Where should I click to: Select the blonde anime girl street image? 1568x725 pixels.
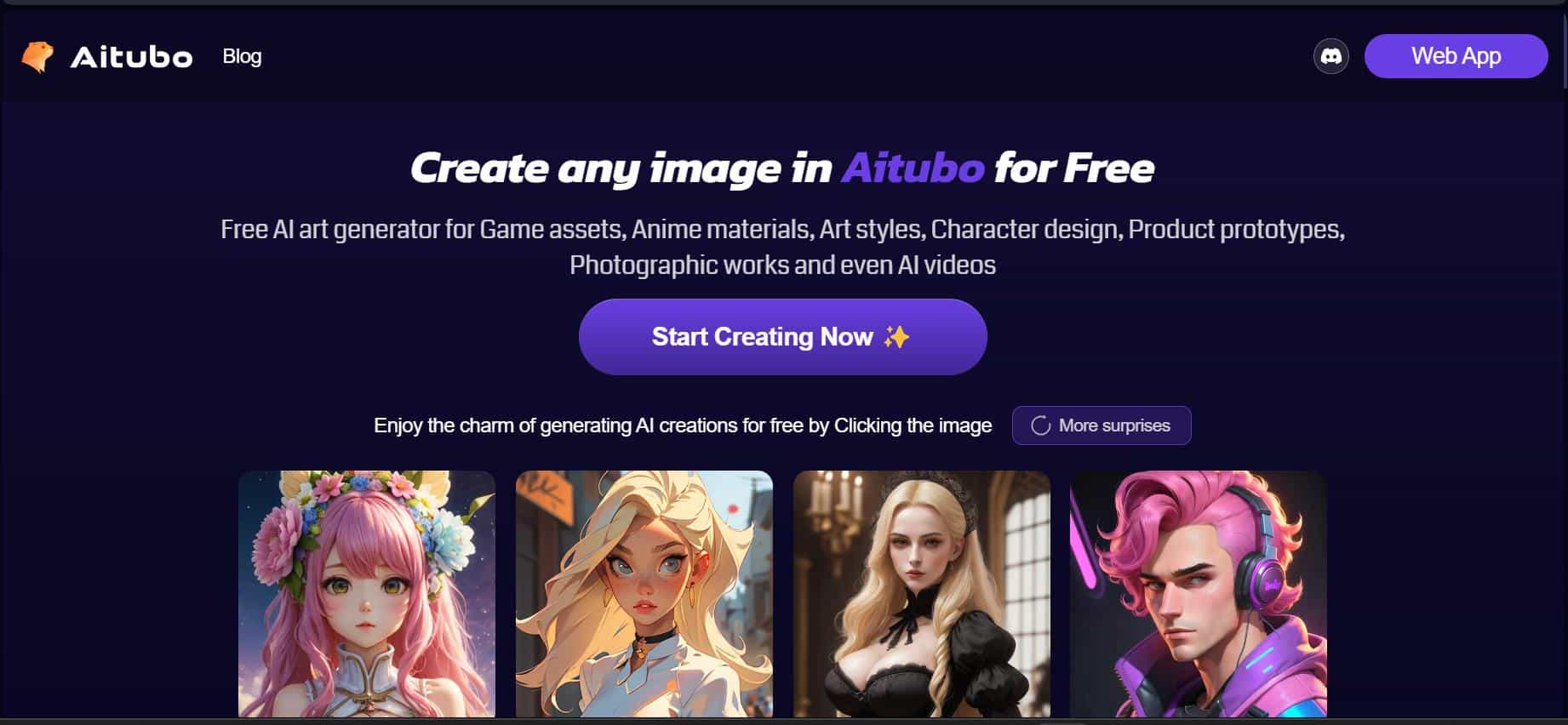(644, 594)
